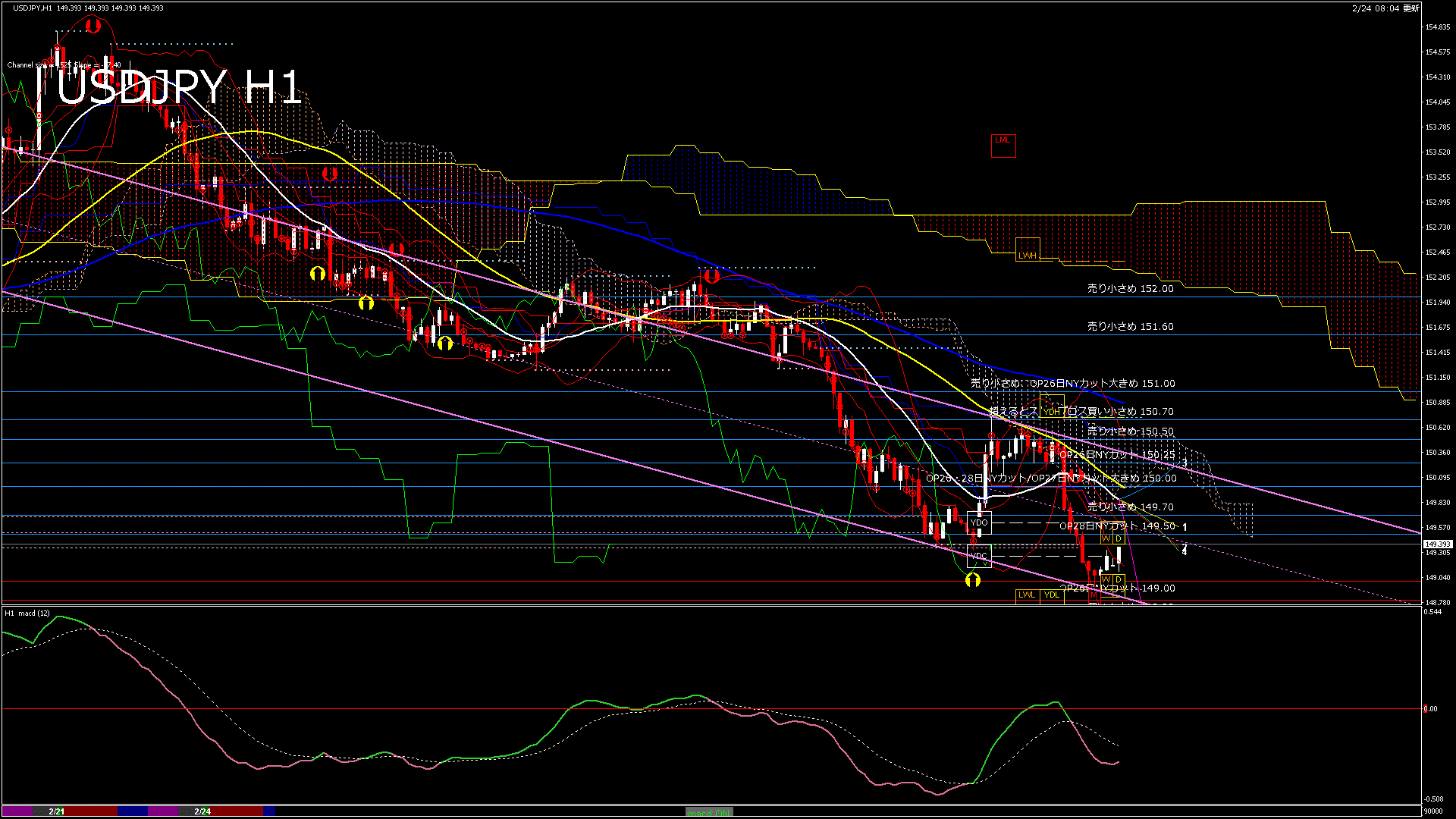The image size is (1456, 819).
Task: Click the LML level marker box
Action: (x=1003, y=145)
